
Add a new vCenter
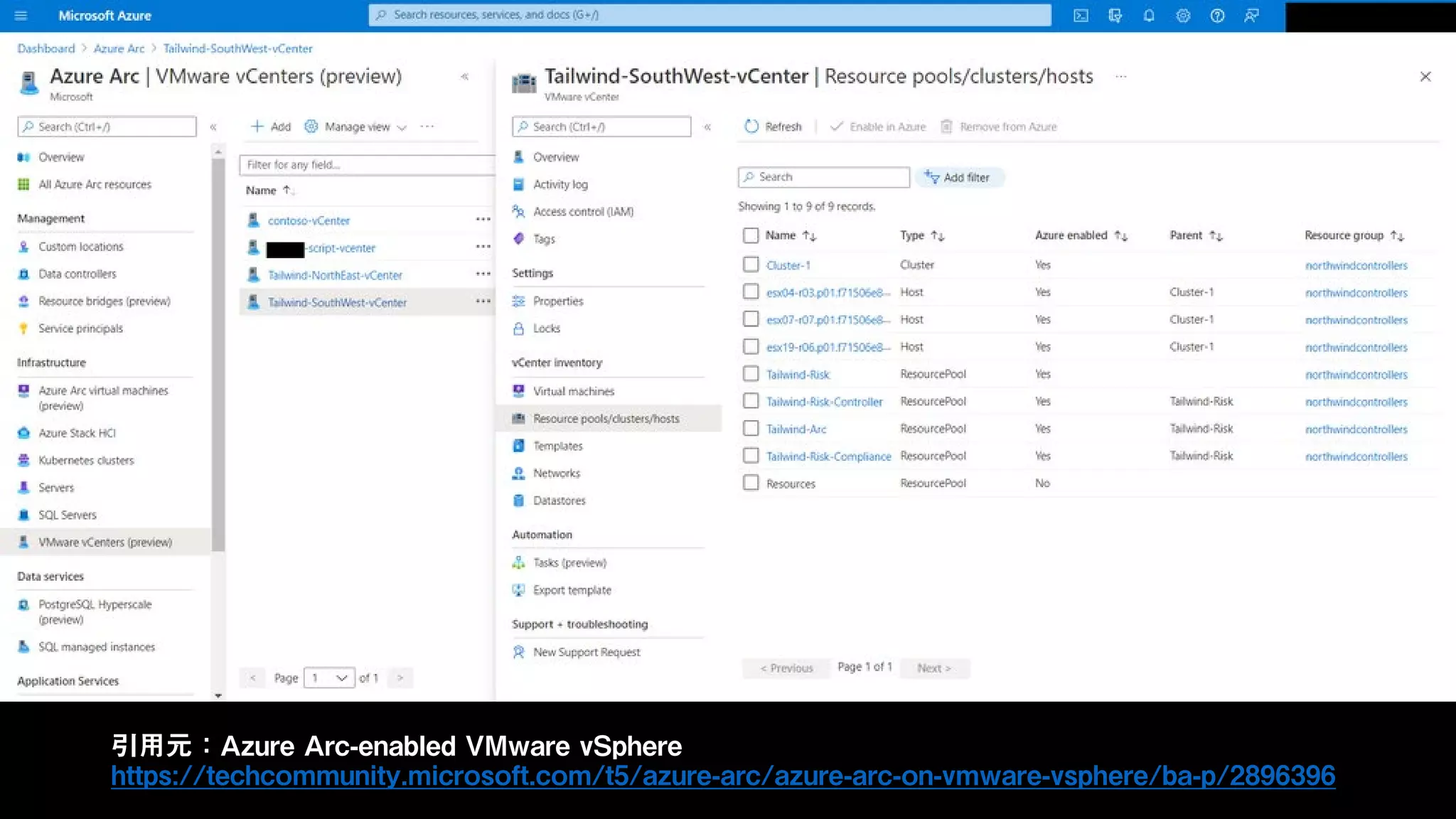coord(271,127)
